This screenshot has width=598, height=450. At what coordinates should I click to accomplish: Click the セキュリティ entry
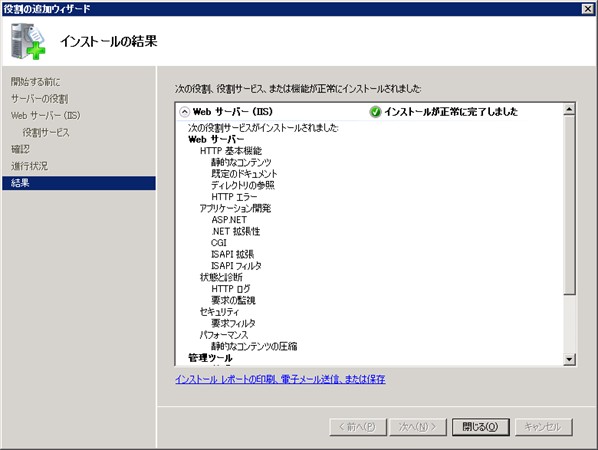click(x=219, y=312)
